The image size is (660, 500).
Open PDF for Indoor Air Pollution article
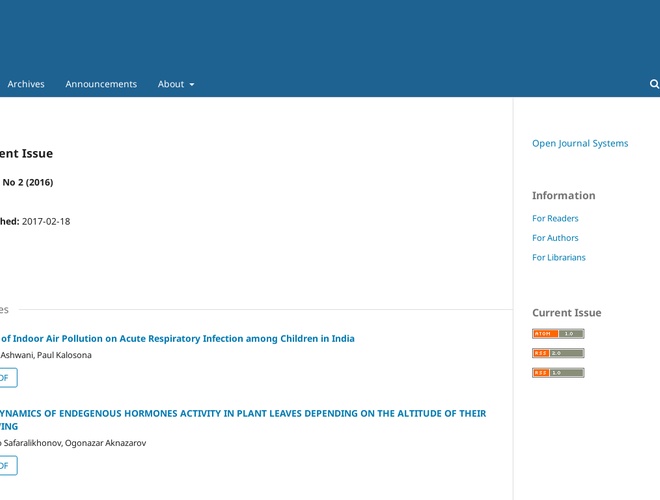point(6,378)
